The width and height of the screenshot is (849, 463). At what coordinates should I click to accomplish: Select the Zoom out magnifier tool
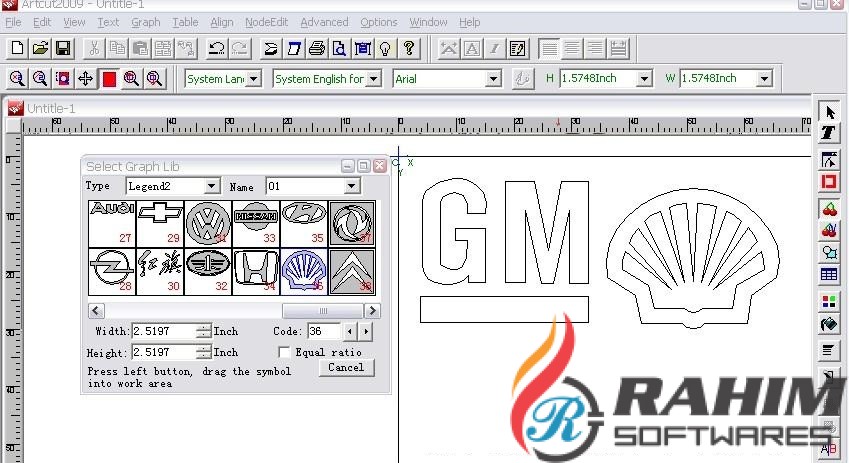pyautogui.click(x=40, y=79)
